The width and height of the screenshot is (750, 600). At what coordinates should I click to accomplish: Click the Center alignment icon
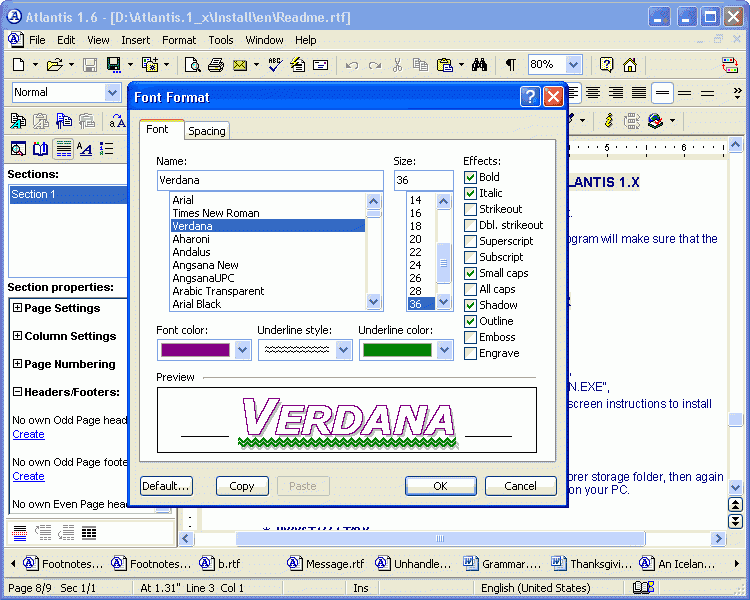(593, 92)
